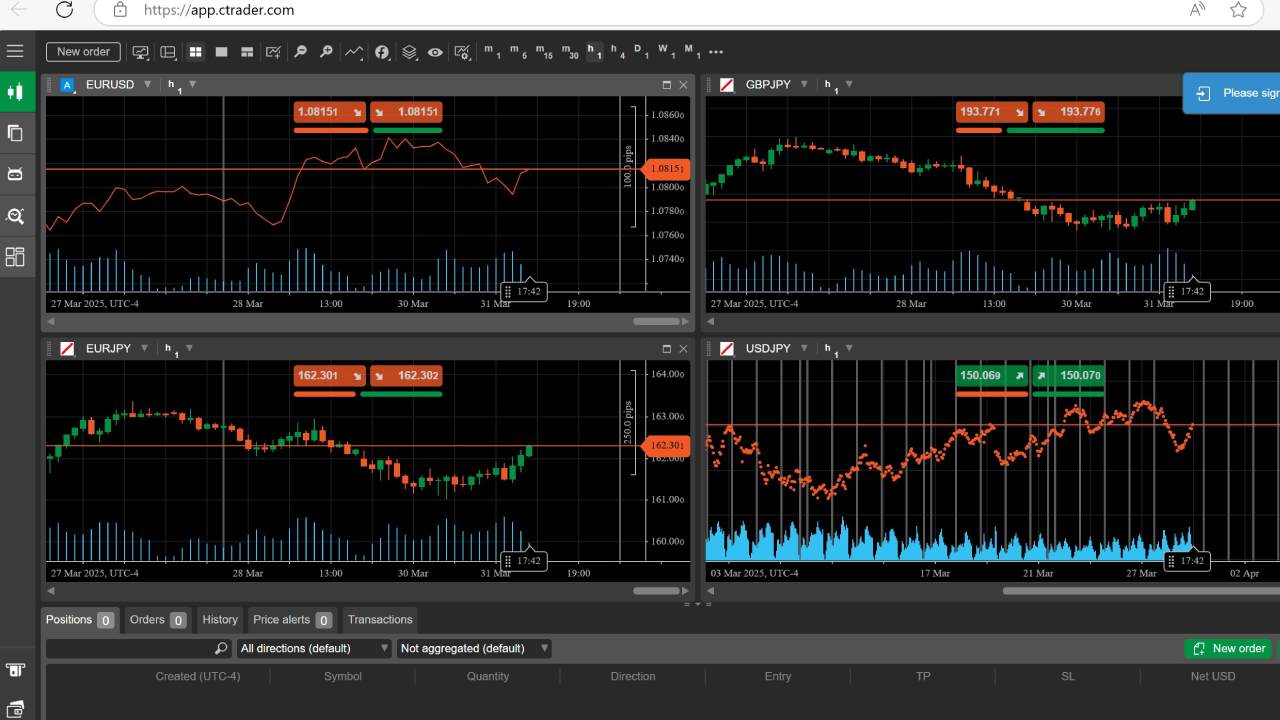The image size is (1280, 720).
Task: Click the zoom in magnifier in toolbar
Action: coord(326,52)
